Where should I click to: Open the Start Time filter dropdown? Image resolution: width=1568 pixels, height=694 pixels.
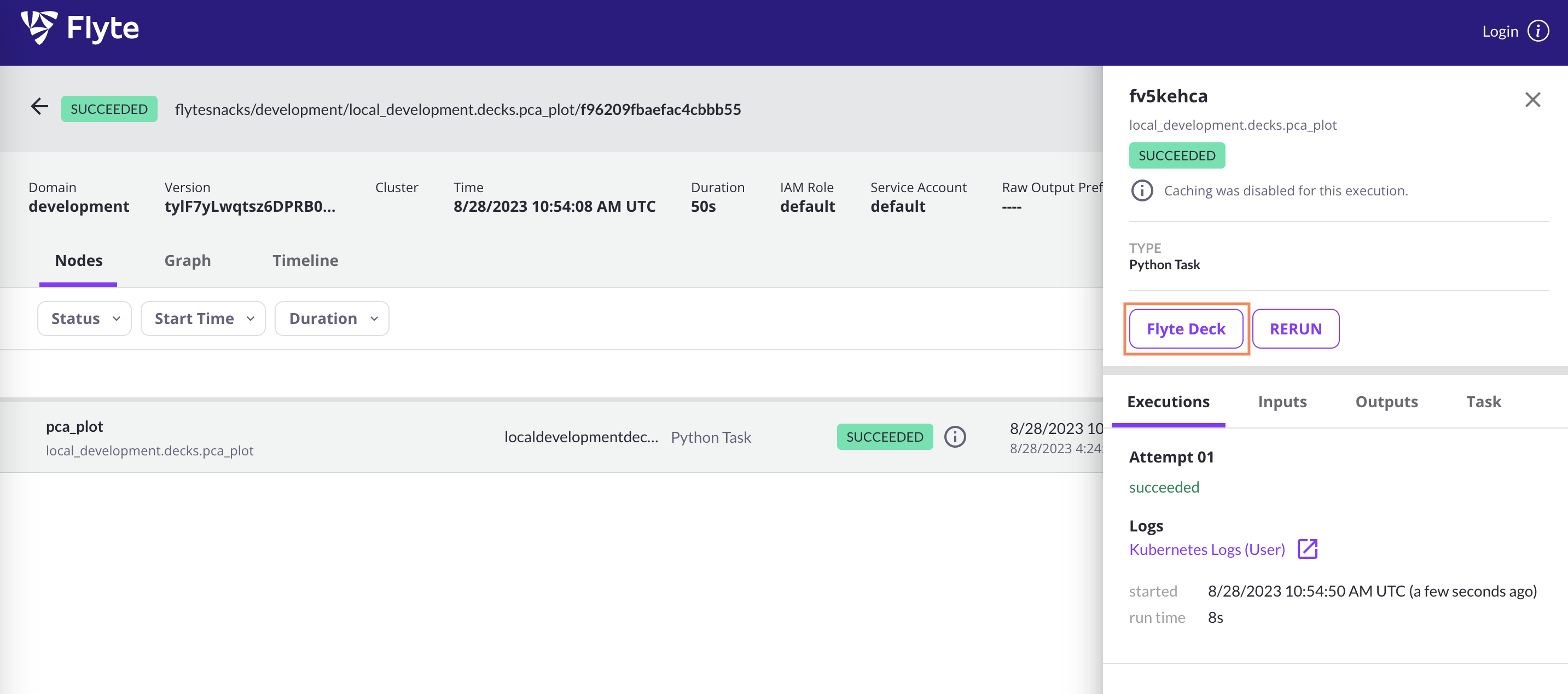(204, 319)
